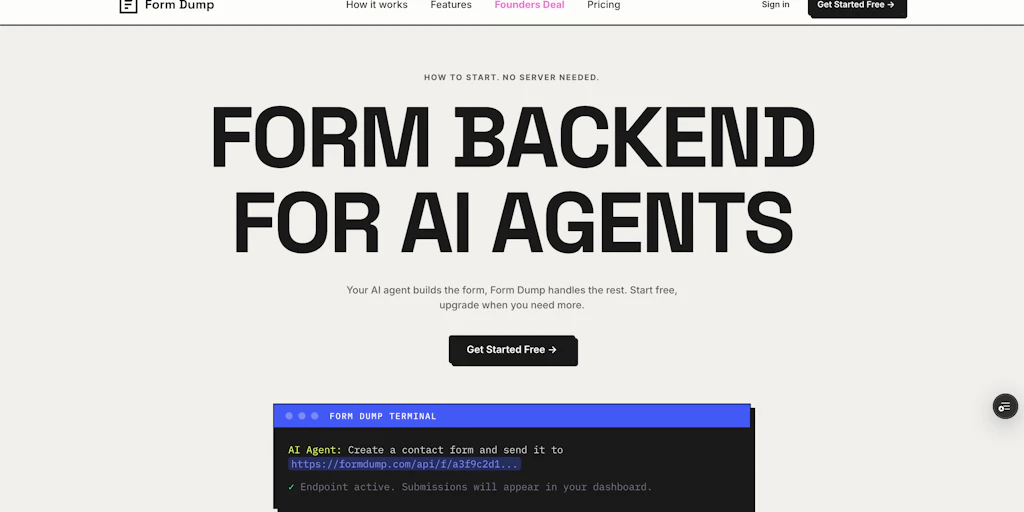Screen dimensions: 1024x512
Task: Open the Founders Deal nav link
Action: pyautogui.click(x=530, y=5)
